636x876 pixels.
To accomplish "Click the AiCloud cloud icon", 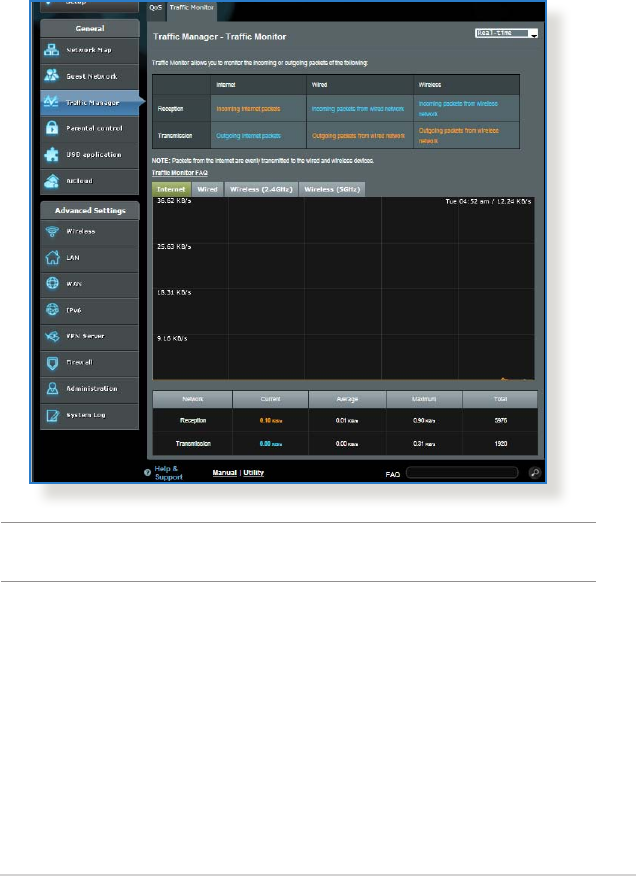I will 52,180.
